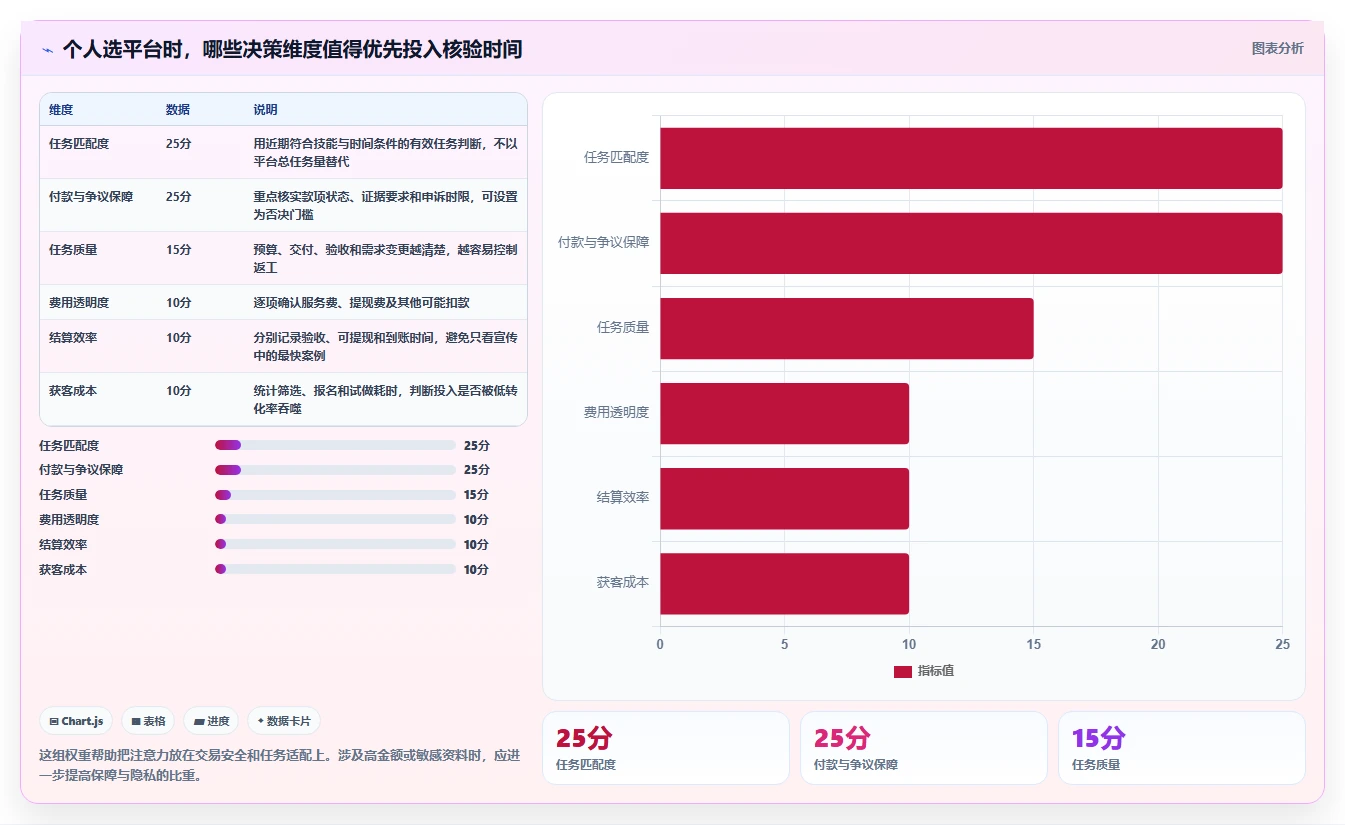Click the 任务匹配度 progress bar
Viewport: 1345px width, 825px height.
tap(335, 445)
